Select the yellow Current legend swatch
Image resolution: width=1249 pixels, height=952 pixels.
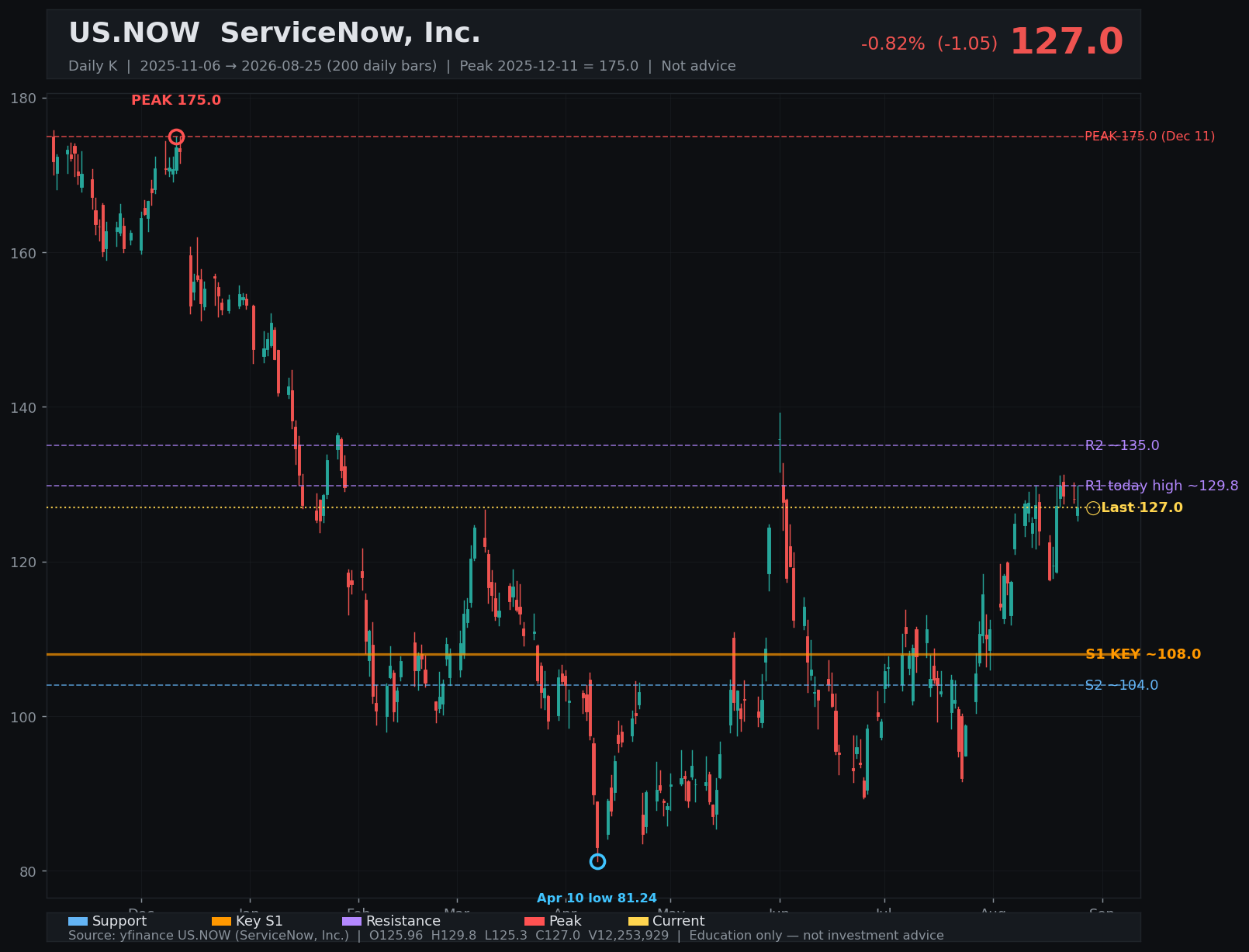pos(638,921)
